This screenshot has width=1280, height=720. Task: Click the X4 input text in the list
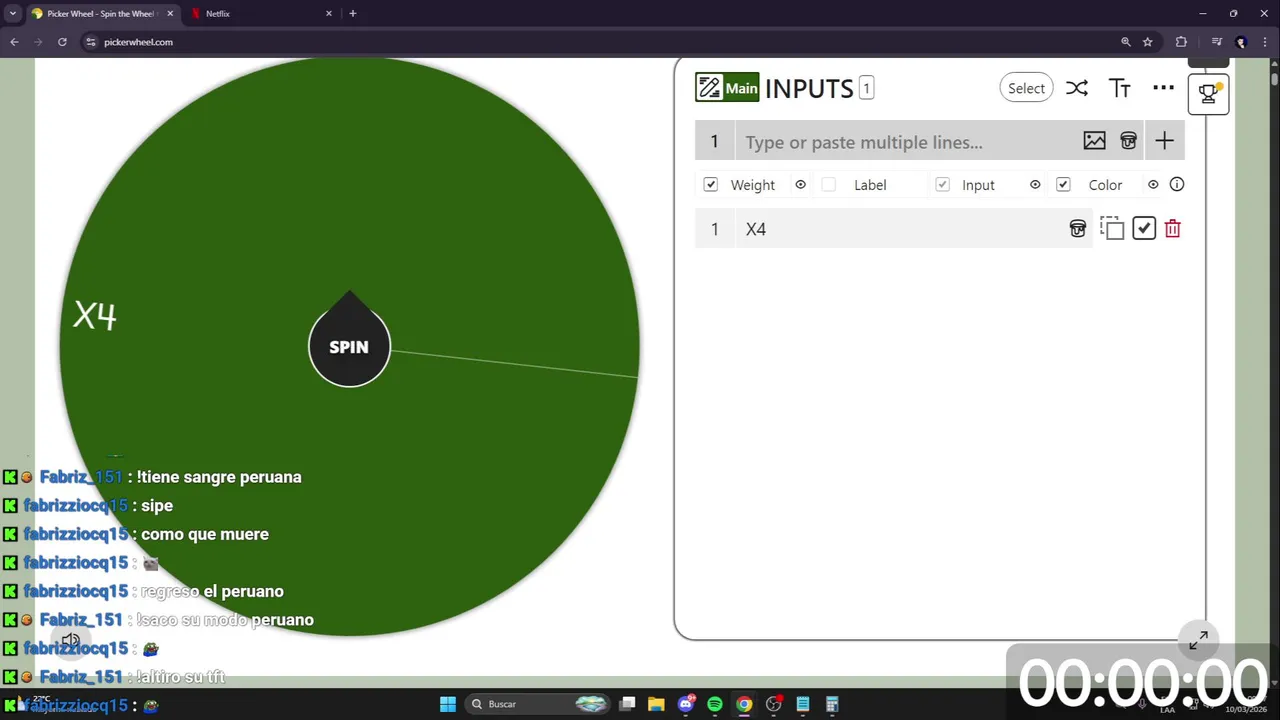pyautogui.click(x=756, y=229)
